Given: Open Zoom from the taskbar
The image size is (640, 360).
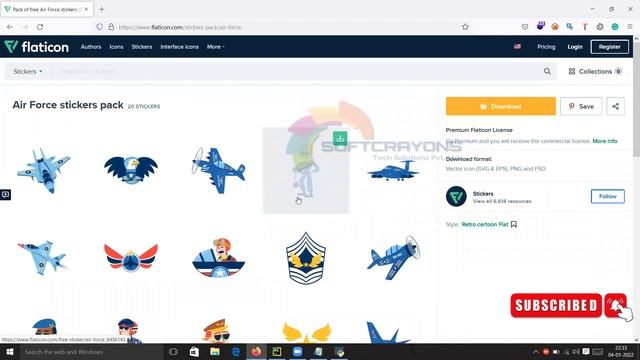Looking at the screenshot, I should pyautogui.click(x=298, y=351).
